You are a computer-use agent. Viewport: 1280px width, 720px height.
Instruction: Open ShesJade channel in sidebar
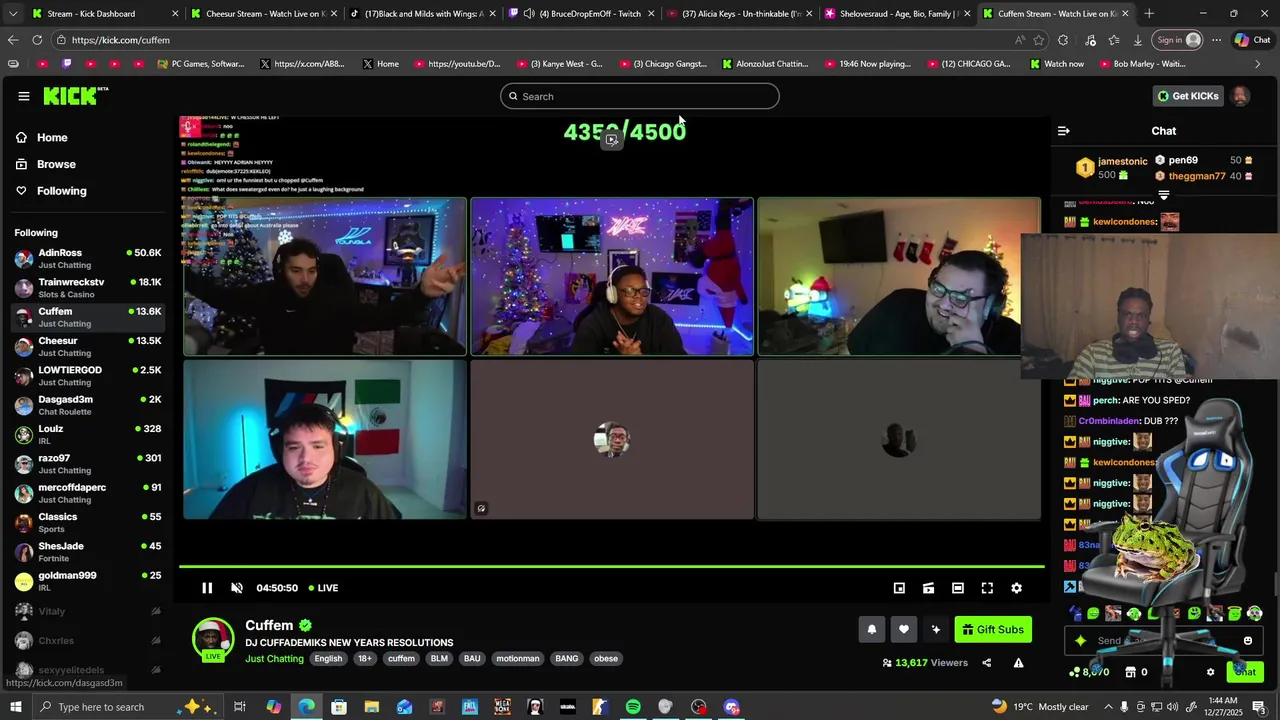point(88,552)
